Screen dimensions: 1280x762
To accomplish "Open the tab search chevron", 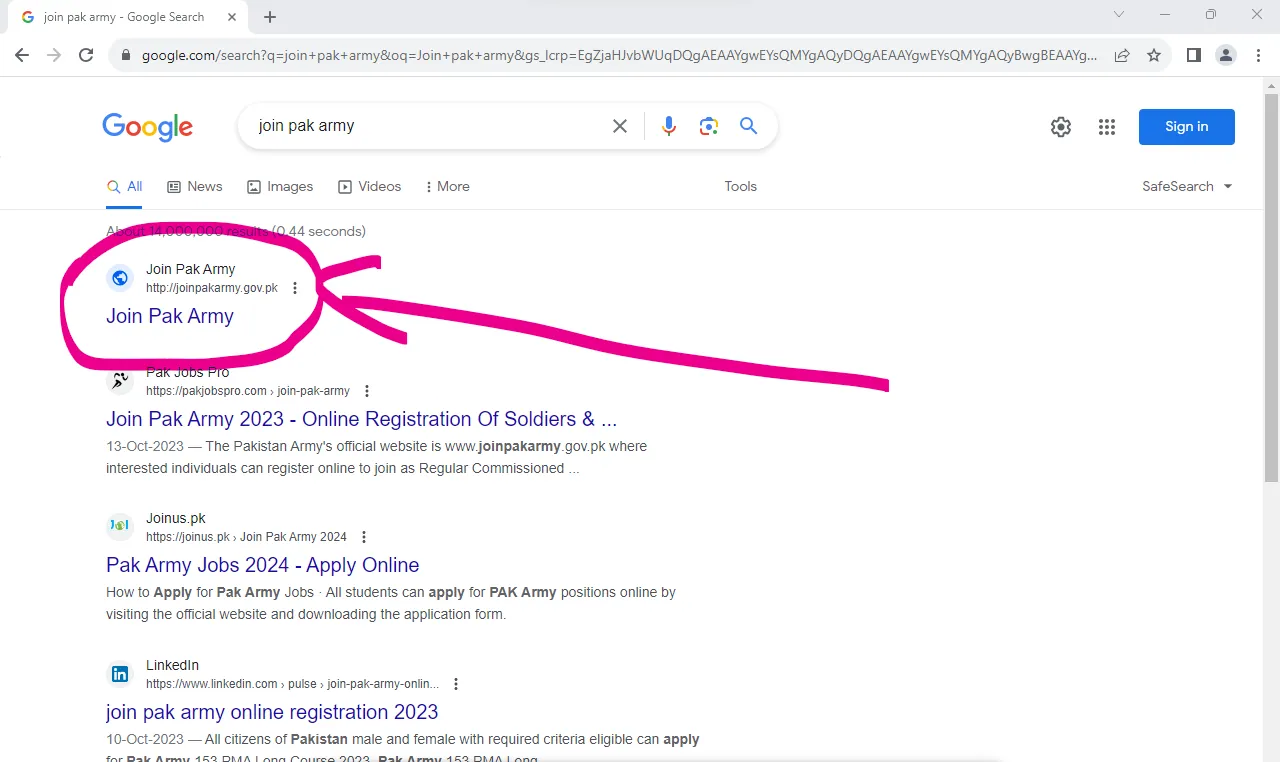I will coord(1119,15).
